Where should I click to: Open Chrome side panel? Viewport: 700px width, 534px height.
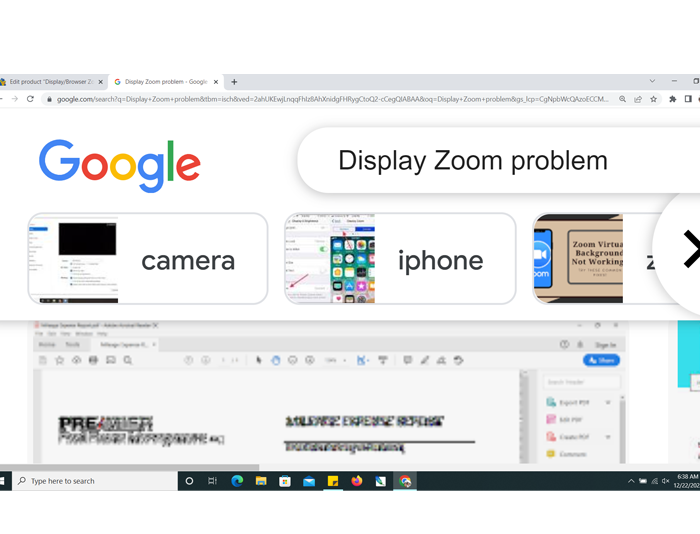tap(688, 99)
